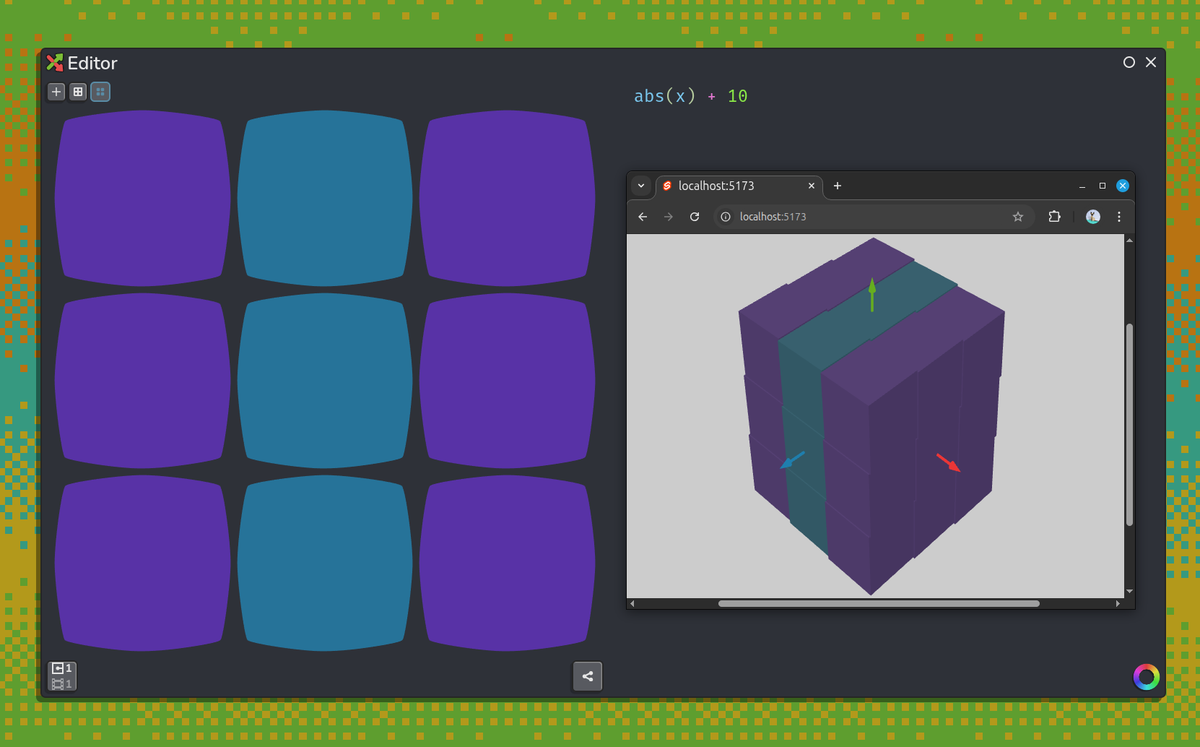Close the browser window
Screen dimensions: 1200x747
[1123, 186]
